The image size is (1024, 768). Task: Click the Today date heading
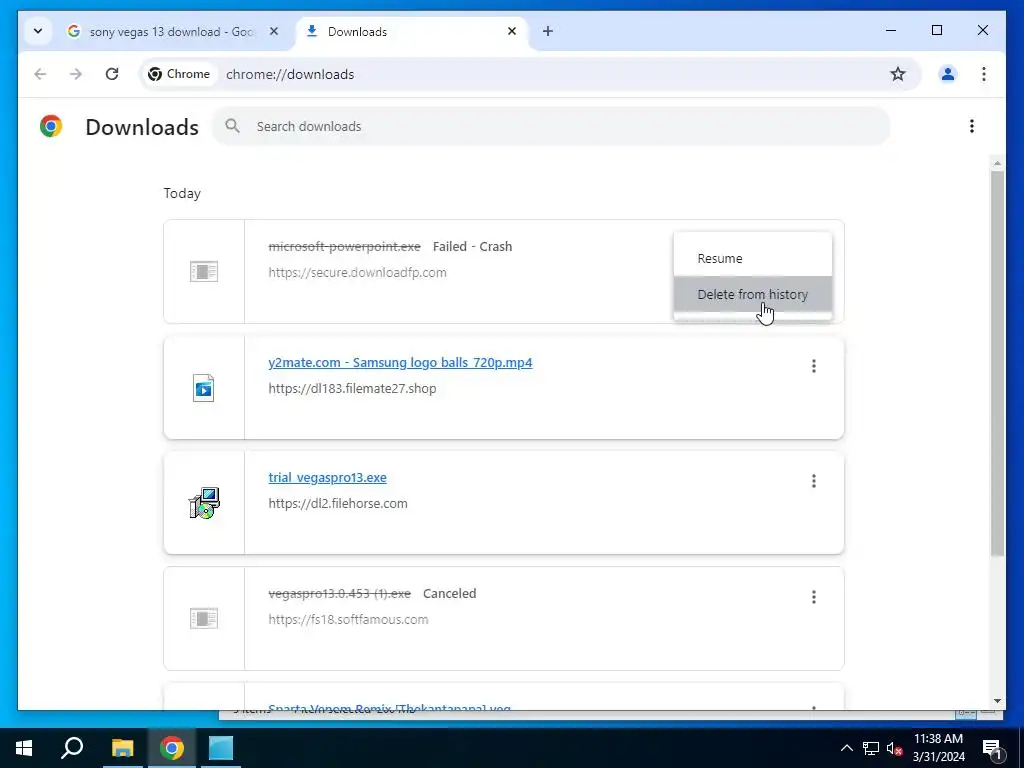[x=182, y=193]
